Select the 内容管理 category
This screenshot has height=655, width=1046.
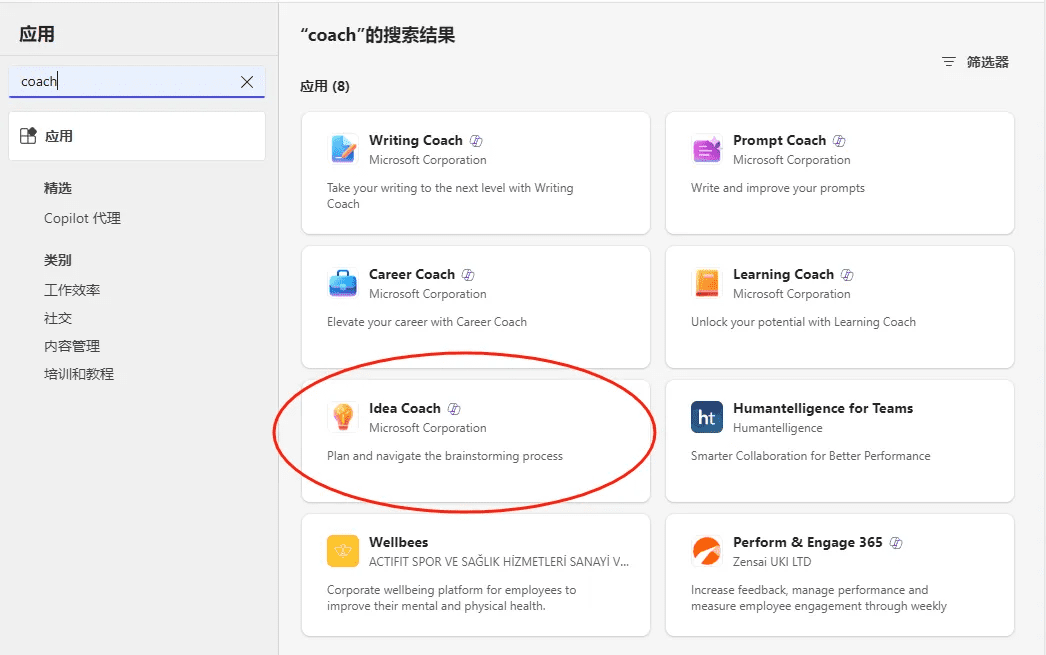point(72,346)
